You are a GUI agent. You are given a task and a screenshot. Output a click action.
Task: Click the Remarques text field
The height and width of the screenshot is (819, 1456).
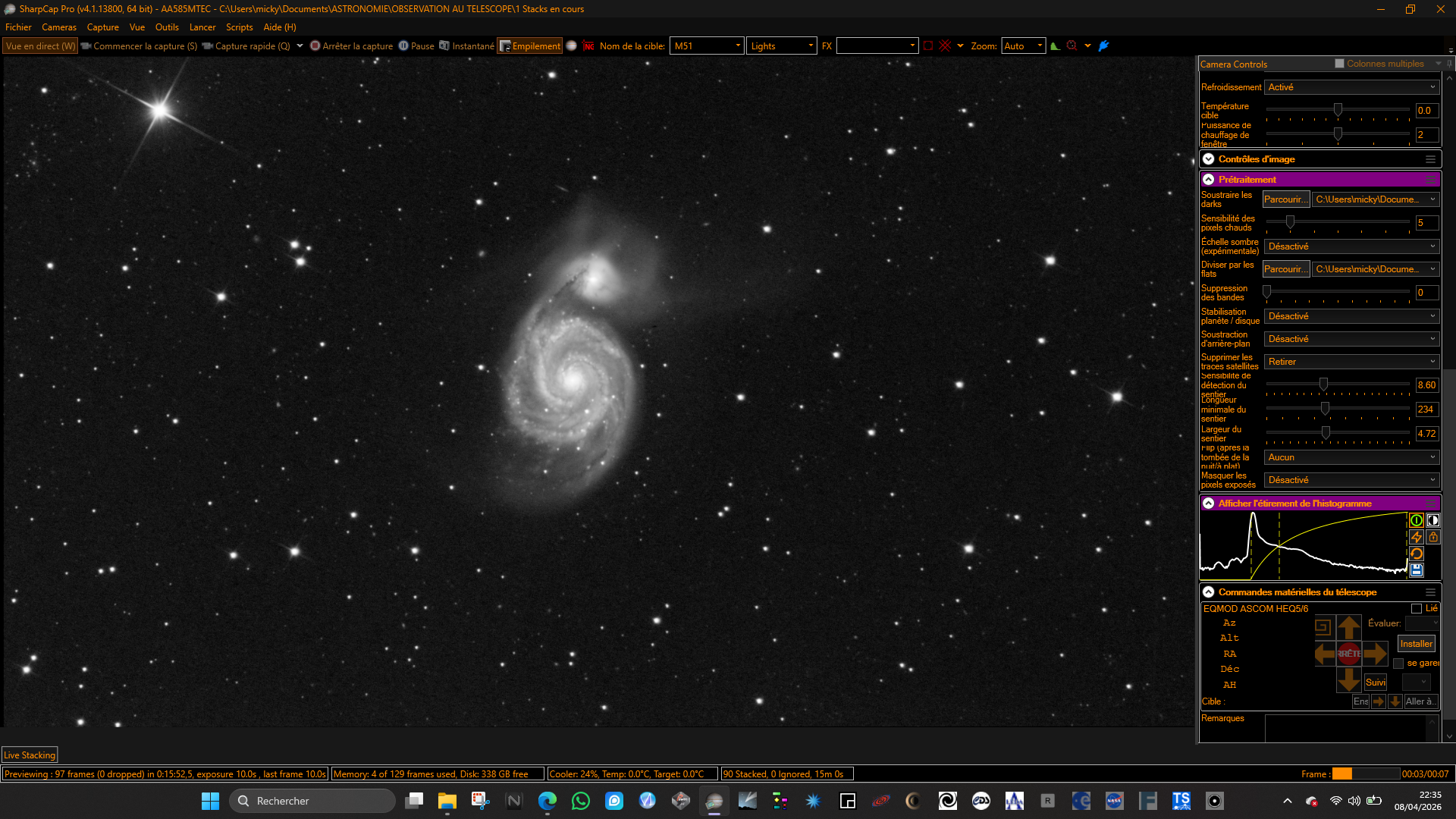(1345, 729)
